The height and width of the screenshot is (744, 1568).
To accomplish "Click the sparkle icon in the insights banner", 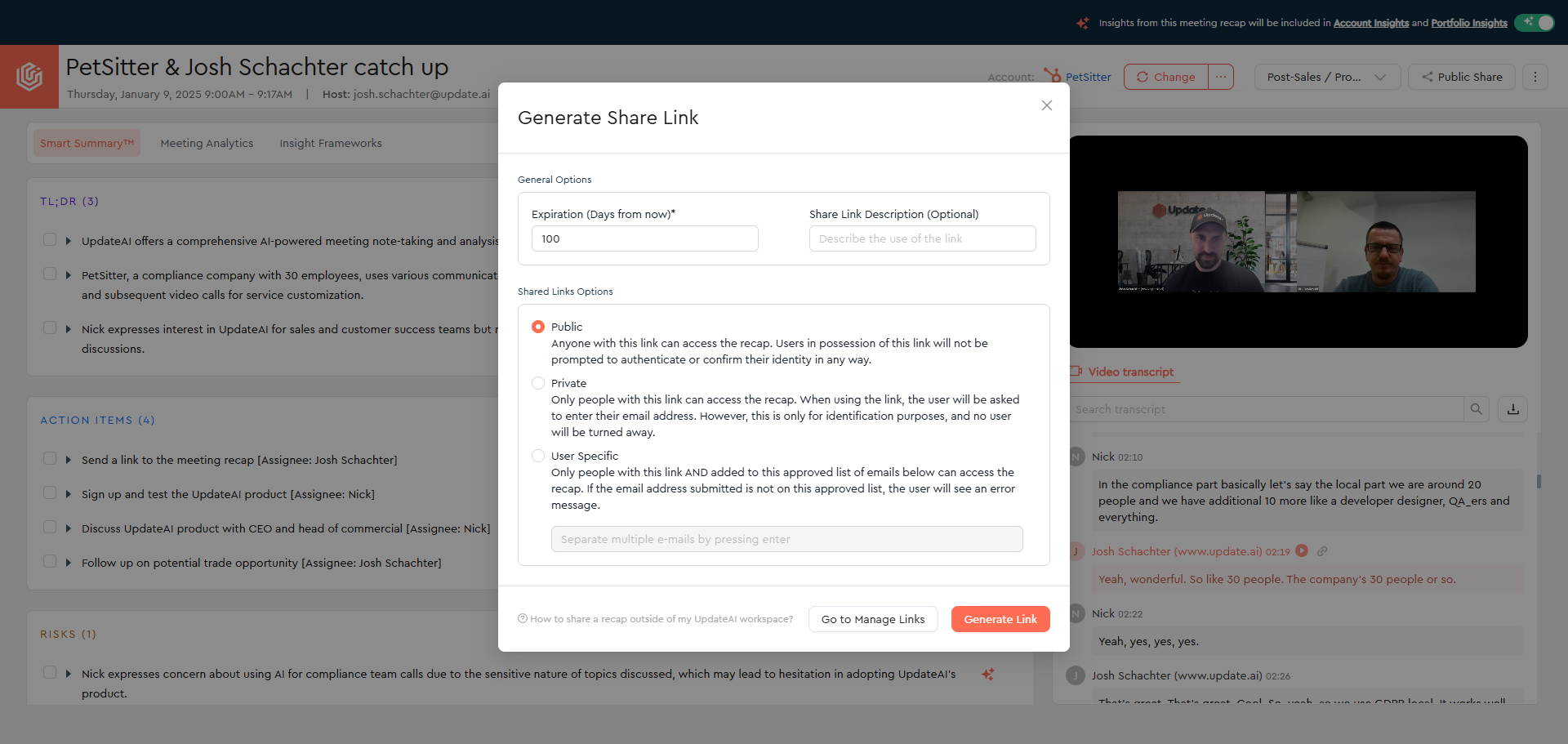I will tap(1083, 23).
